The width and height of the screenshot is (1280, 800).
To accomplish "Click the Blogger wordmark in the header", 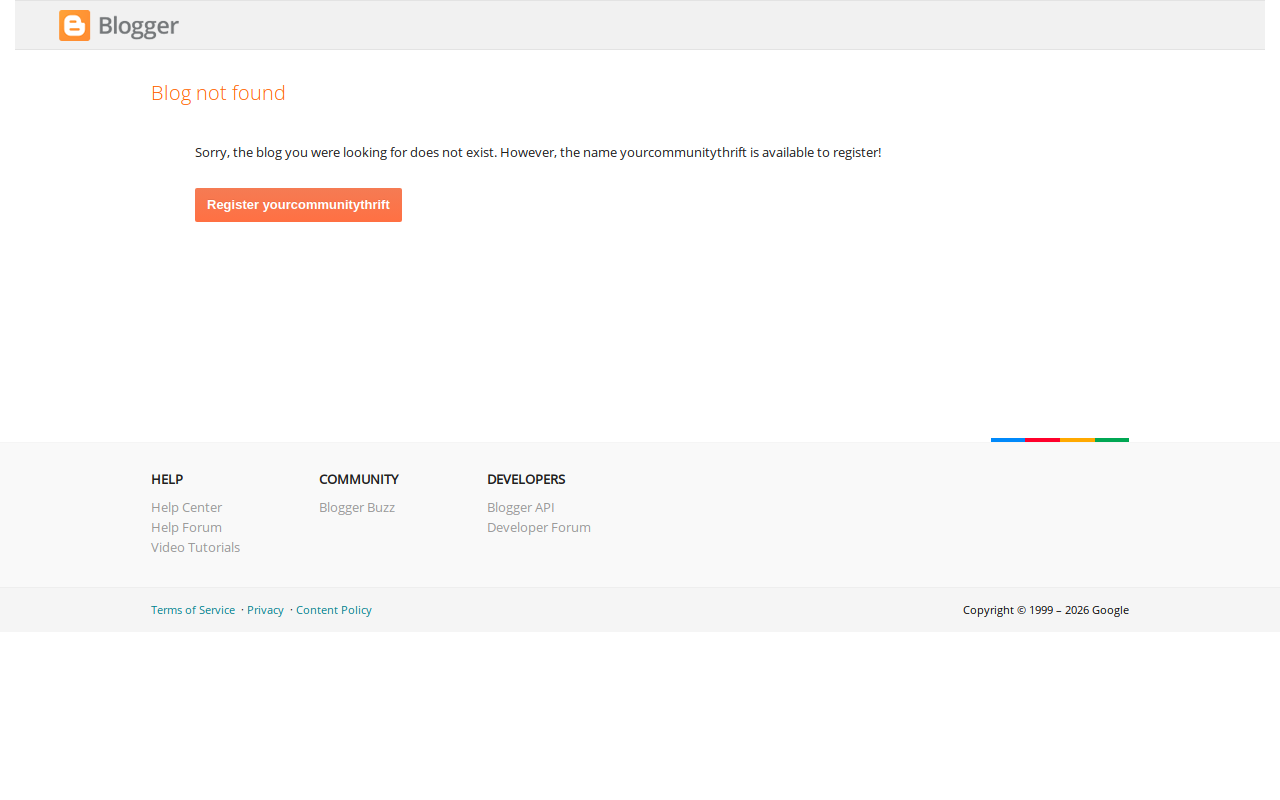I will tap(139, 27).
